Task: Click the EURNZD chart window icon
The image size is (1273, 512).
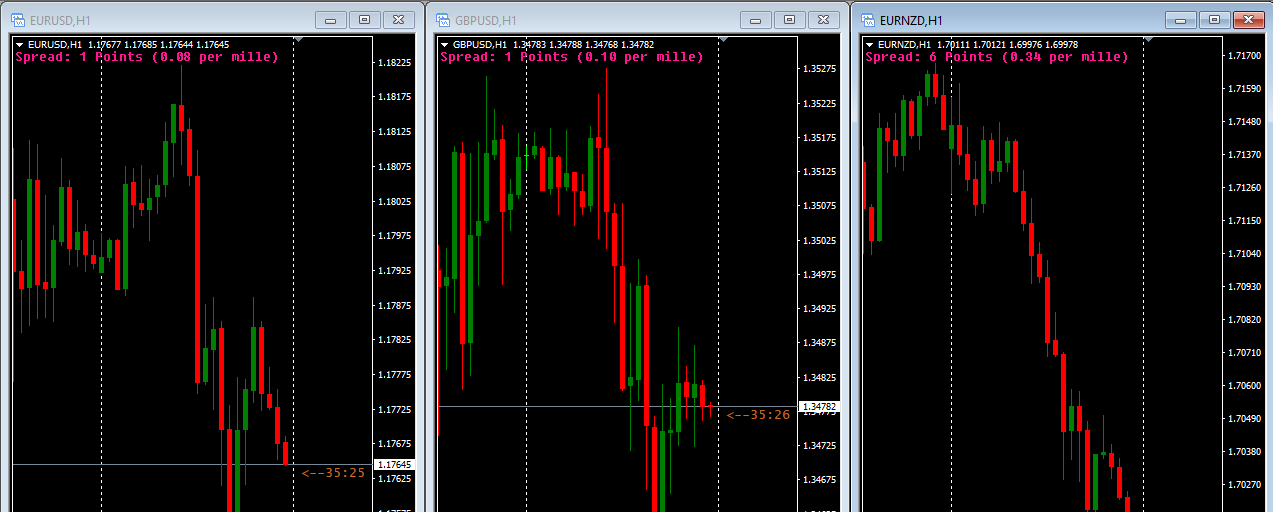Action: coord(866,20)
